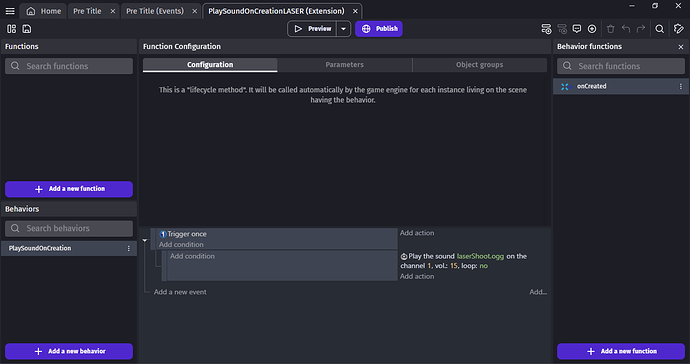The image size is (690, 364).
Task: Open the onCreated function three-dot menu
Action: 680,86
